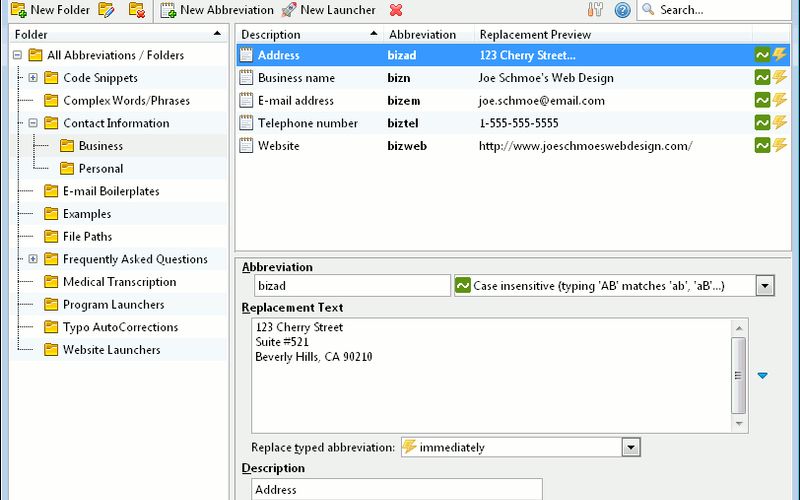Open the Replace typed abbreviation dropdown

tap(630, 447)
